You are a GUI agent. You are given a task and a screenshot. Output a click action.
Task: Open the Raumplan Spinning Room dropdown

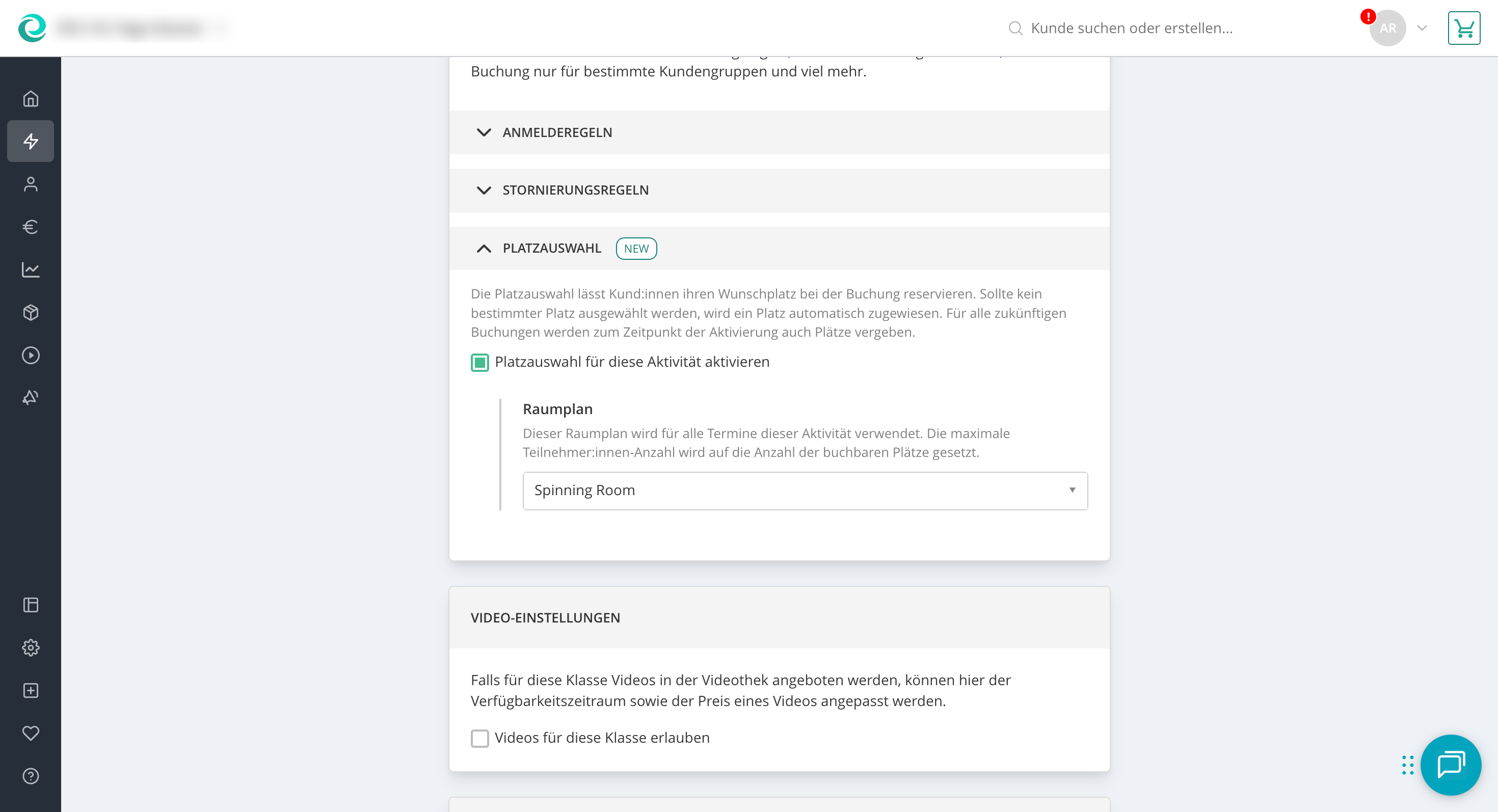(x=805, y=491)
